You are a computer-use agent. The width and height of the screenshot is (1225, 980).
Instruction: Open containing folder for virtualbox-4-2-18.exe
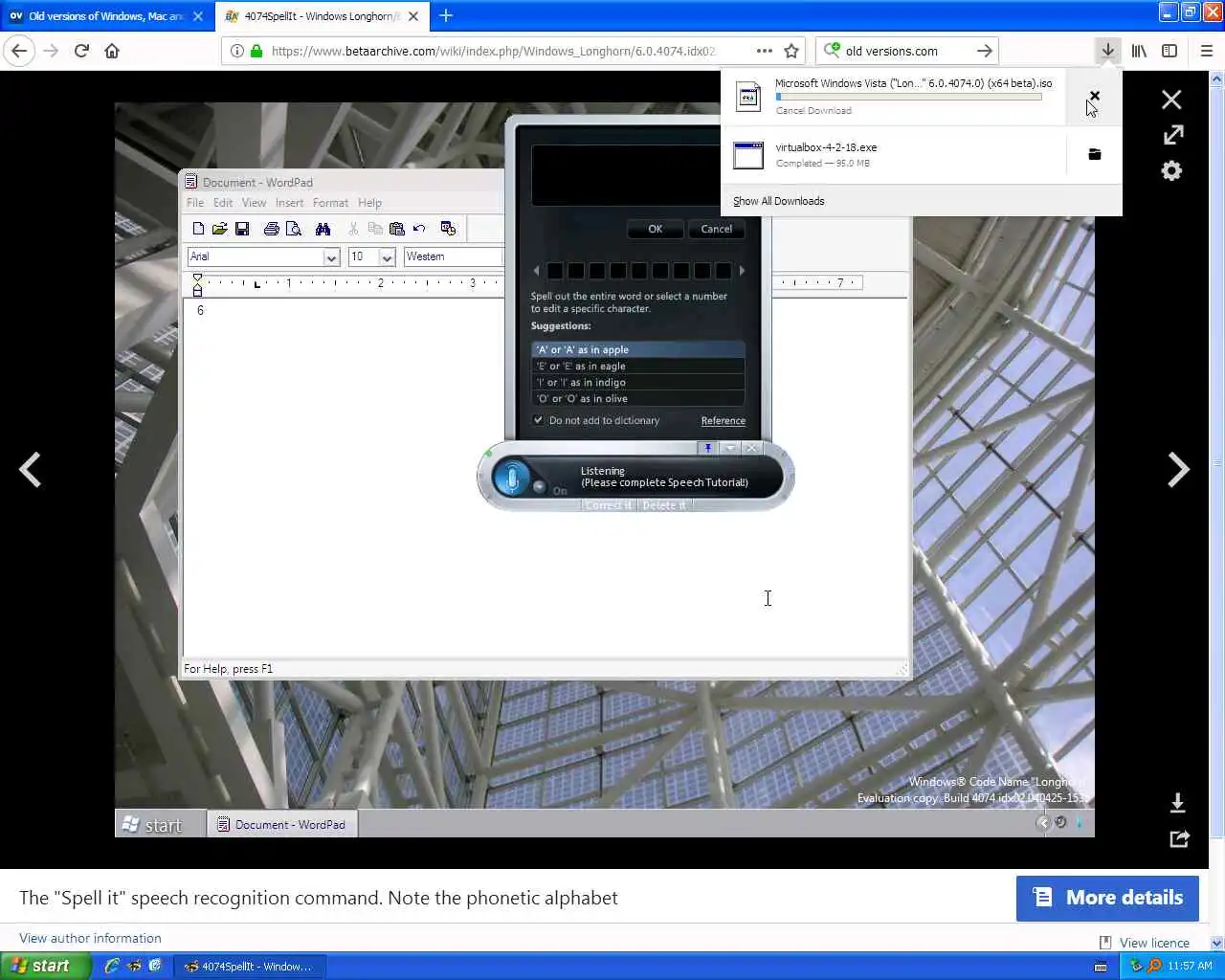click(1095, 154)
